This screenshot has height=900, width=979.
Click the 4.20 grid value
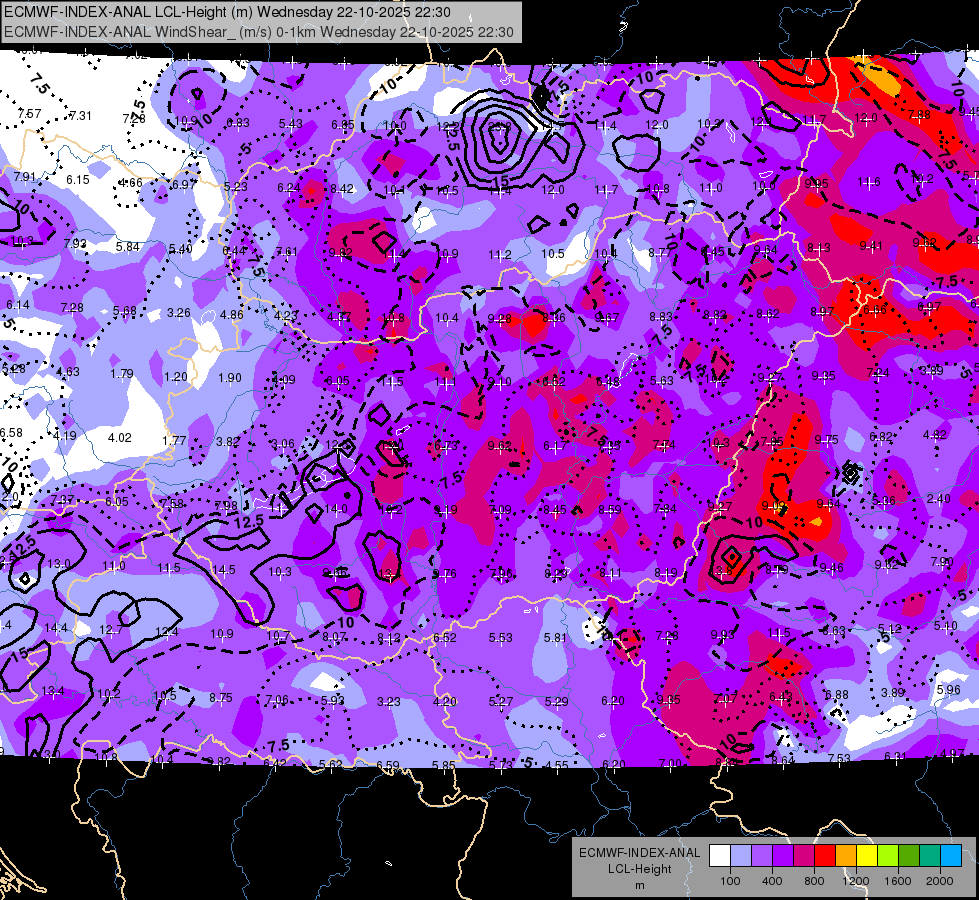pos(445,701)
